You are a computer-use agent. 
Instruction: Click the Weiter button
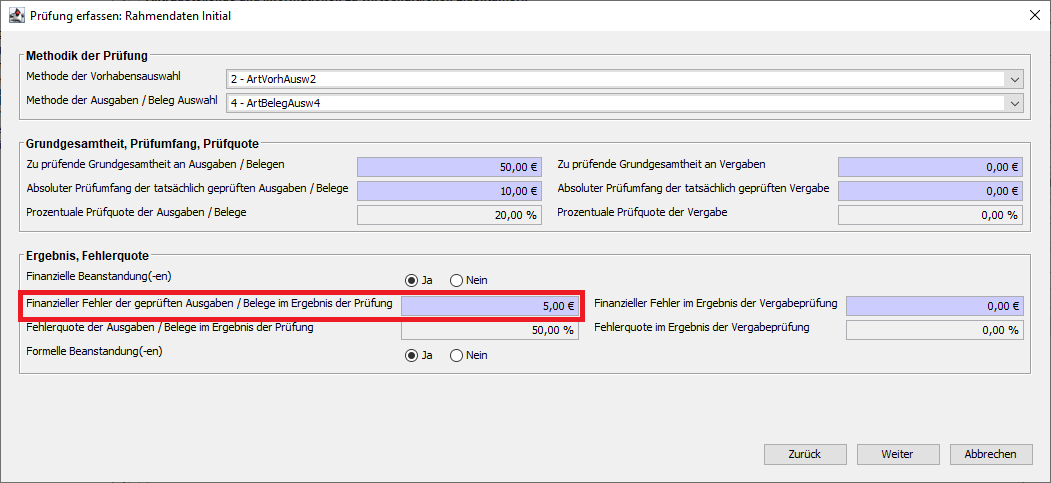pos(897,454)
